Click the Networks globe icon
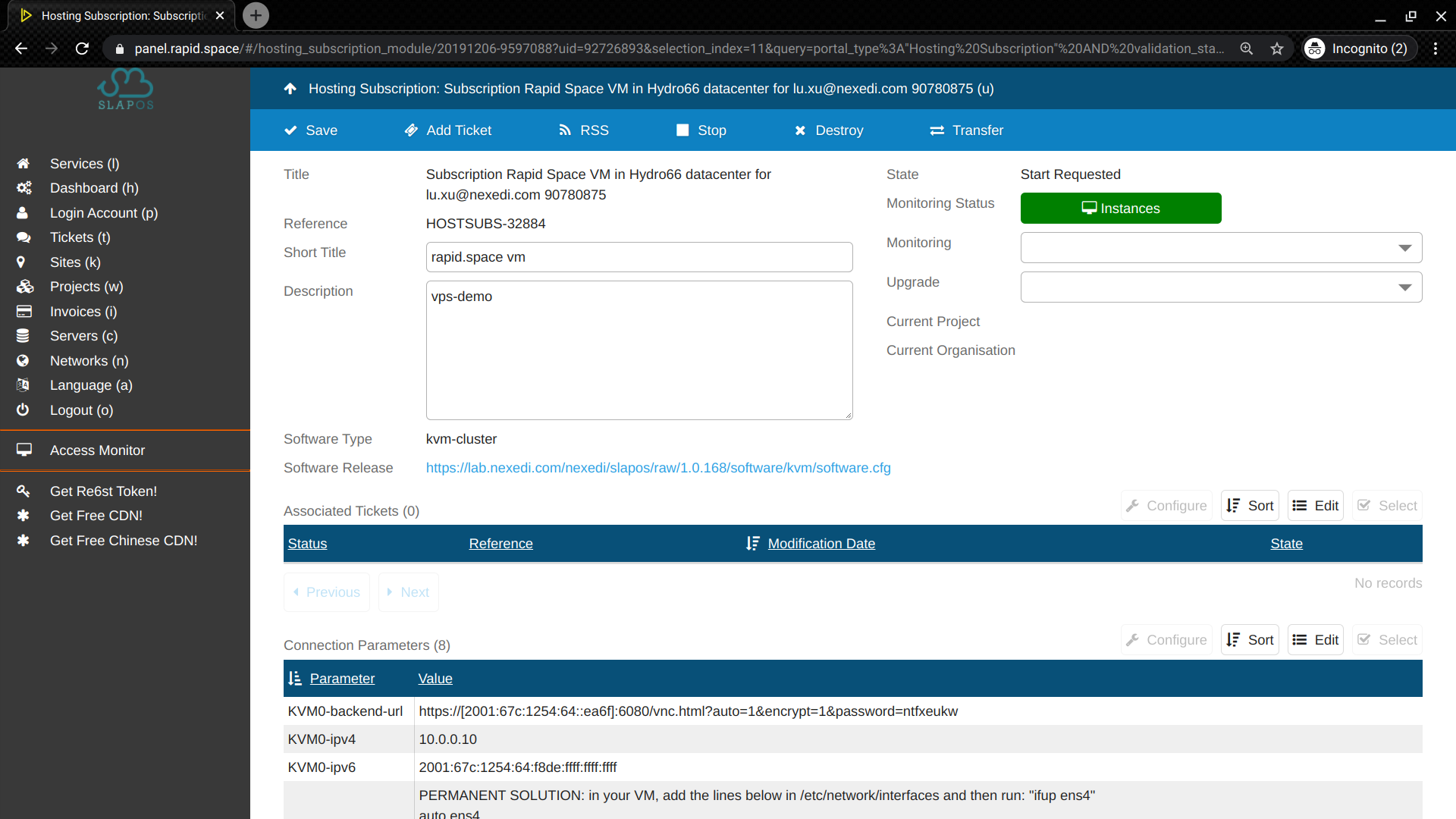The height and width of the screenshot is (819, 1456). [23, 361]
